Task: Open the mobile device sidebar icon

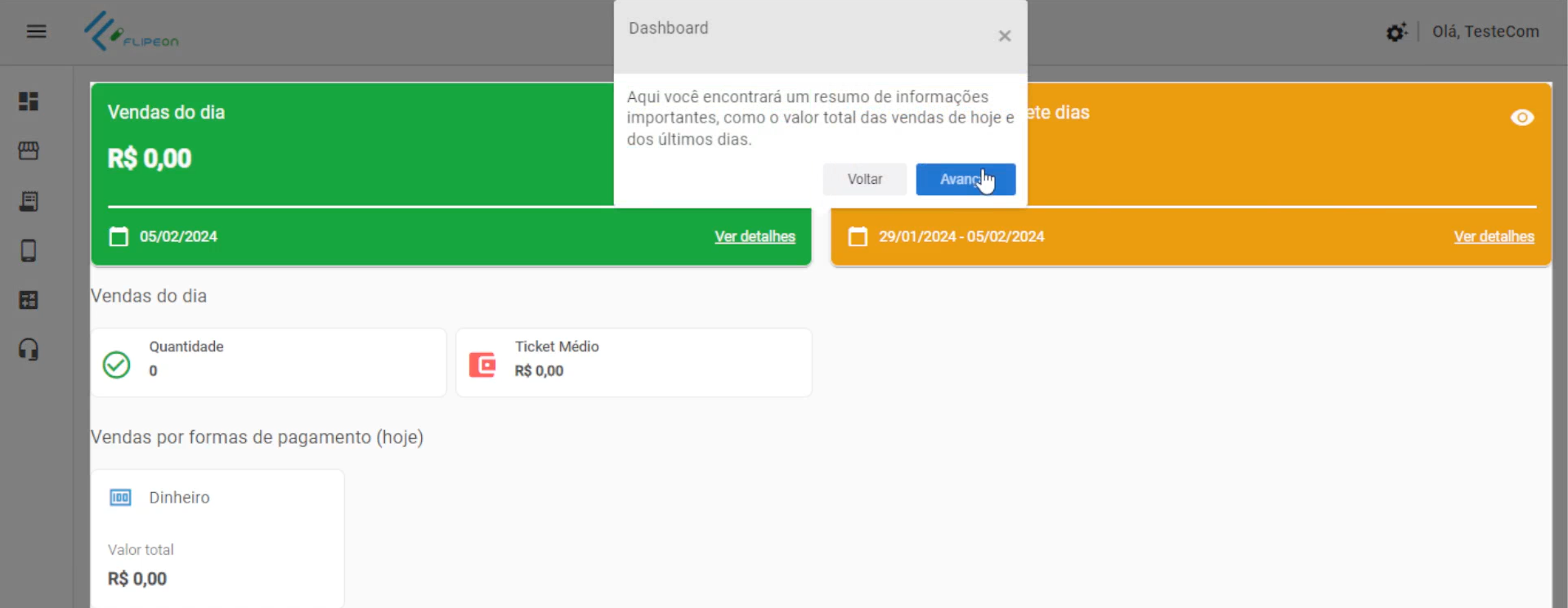Action: point(29,251)
